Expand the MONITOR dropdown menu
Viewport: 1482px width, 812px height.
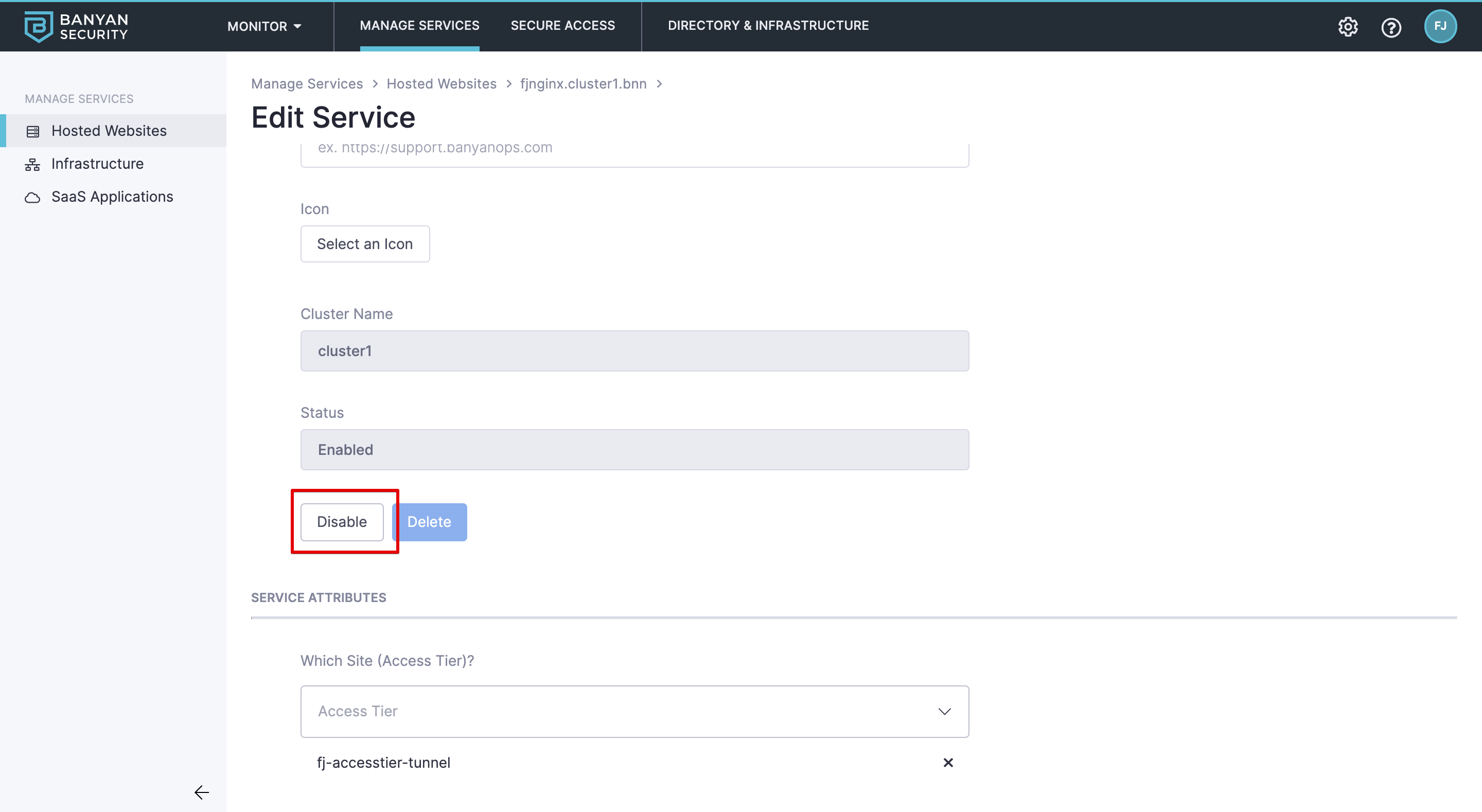click(264, 26)
